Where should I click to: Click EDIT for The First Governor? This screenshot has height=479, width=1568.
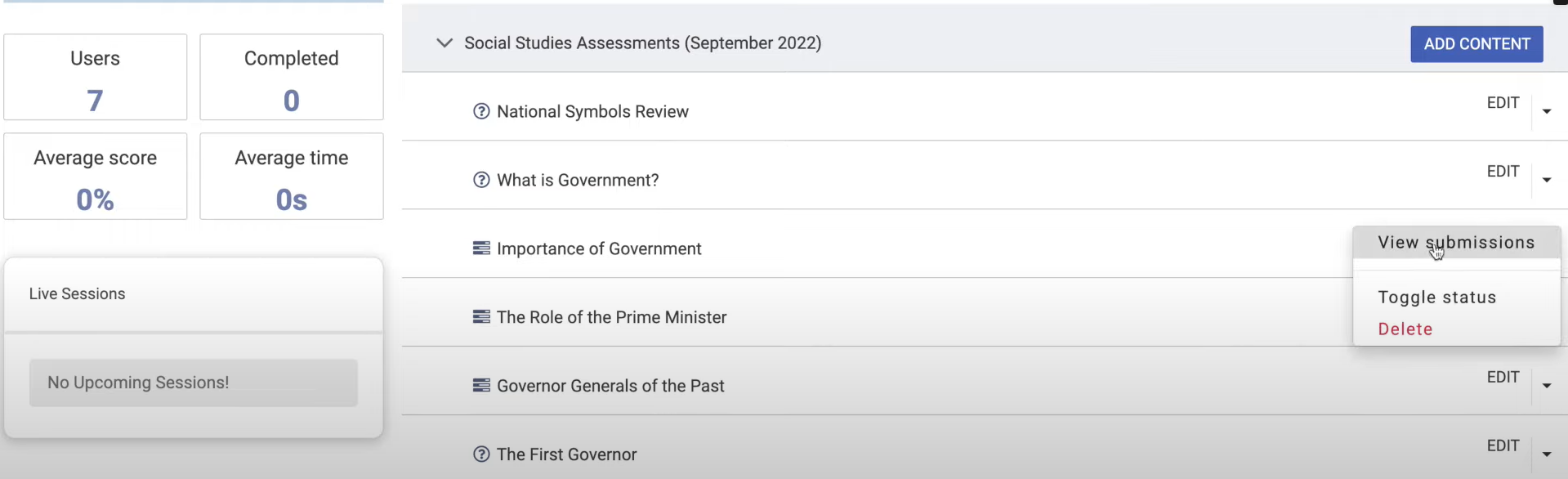coord(1503,446)
